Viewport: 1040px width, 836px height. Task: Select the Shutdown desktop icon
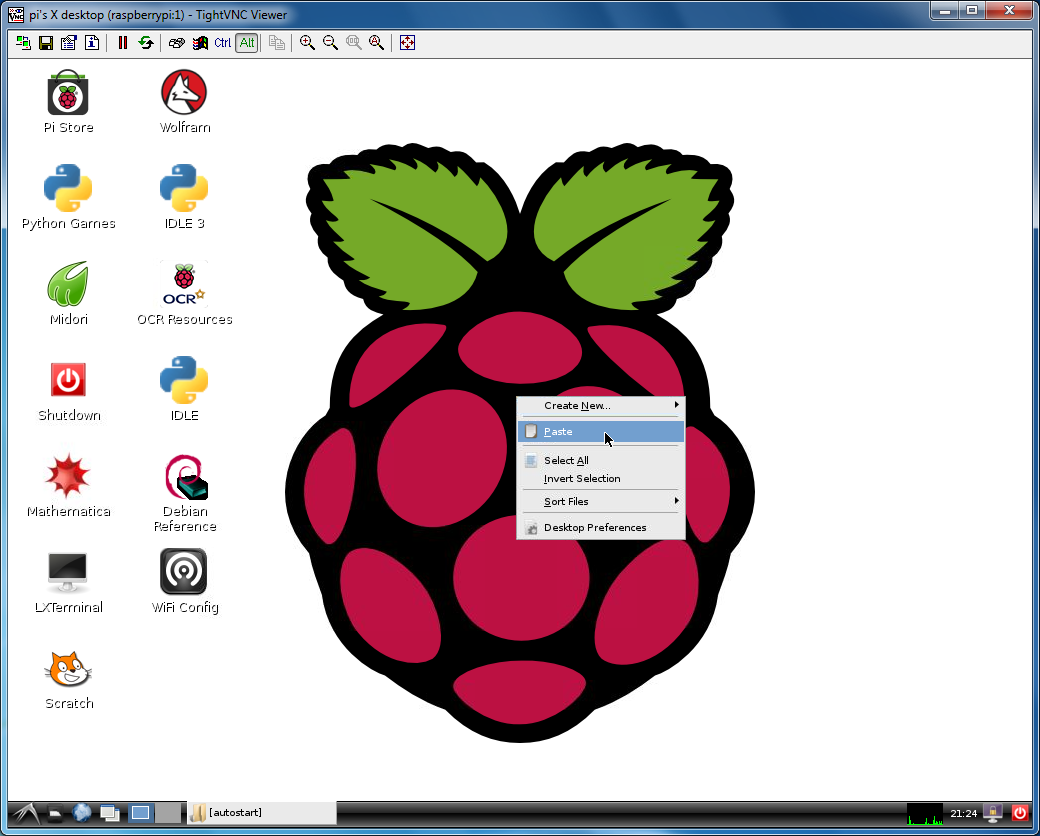(x=68, y=391)
